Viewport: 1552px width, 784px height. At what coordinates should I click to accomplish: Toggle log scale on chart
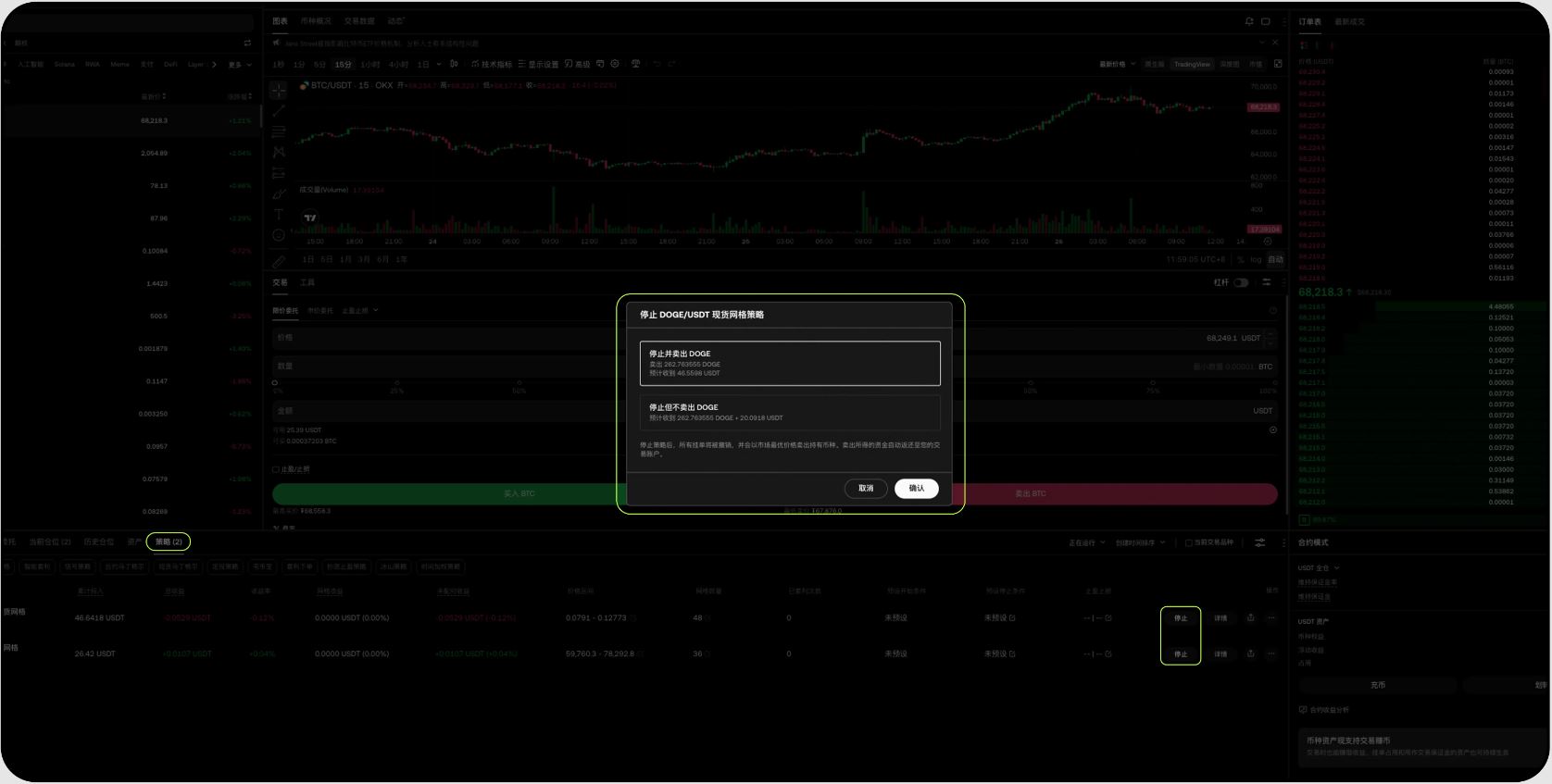1256,260
